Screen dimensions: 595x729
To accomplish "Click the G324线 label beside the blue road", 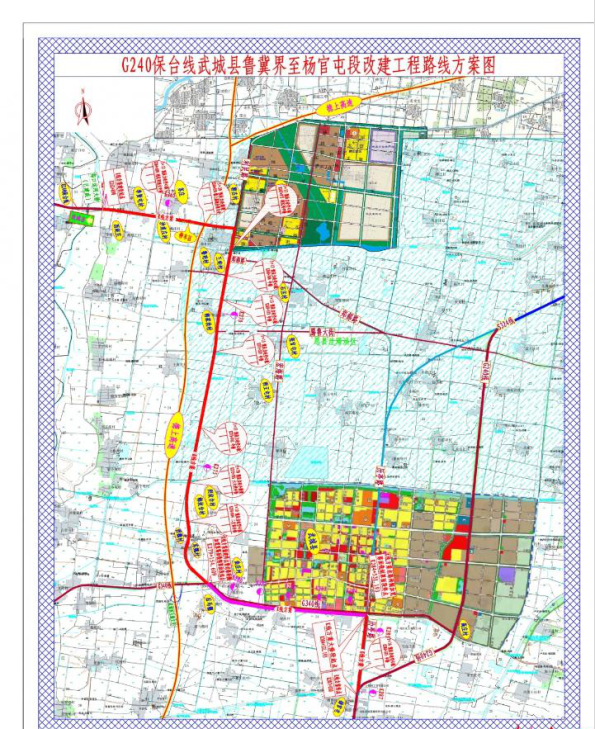I will click(505, 324).
